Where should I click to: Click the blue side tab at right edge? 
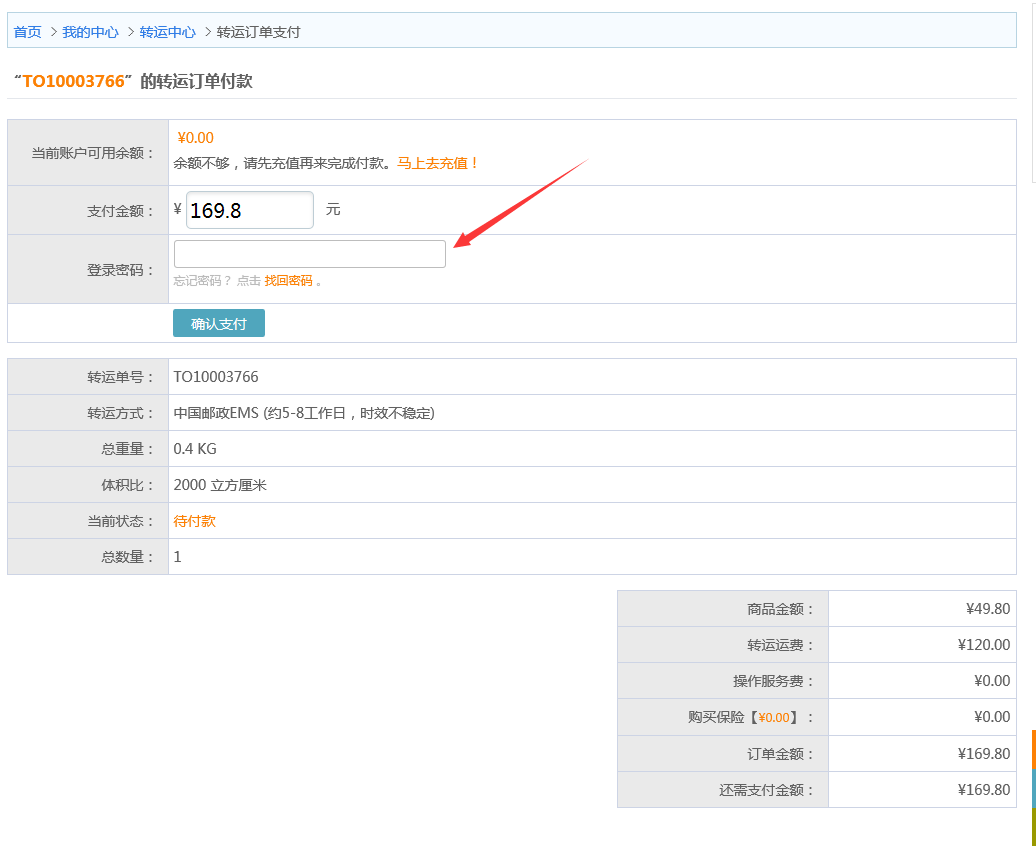pyautogui.click(x=1033, y=788)
